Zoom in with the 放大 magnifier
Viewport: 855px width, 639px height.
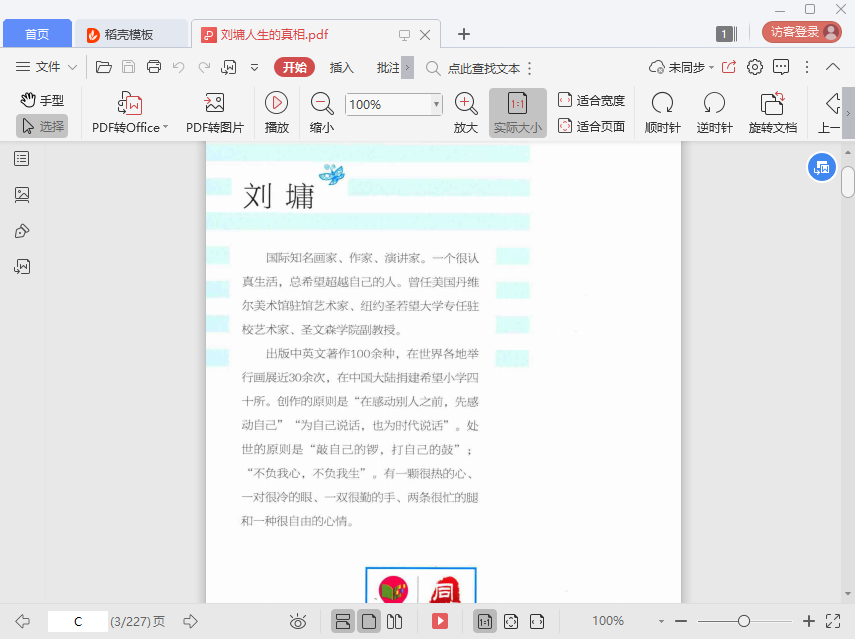point(466,113)
